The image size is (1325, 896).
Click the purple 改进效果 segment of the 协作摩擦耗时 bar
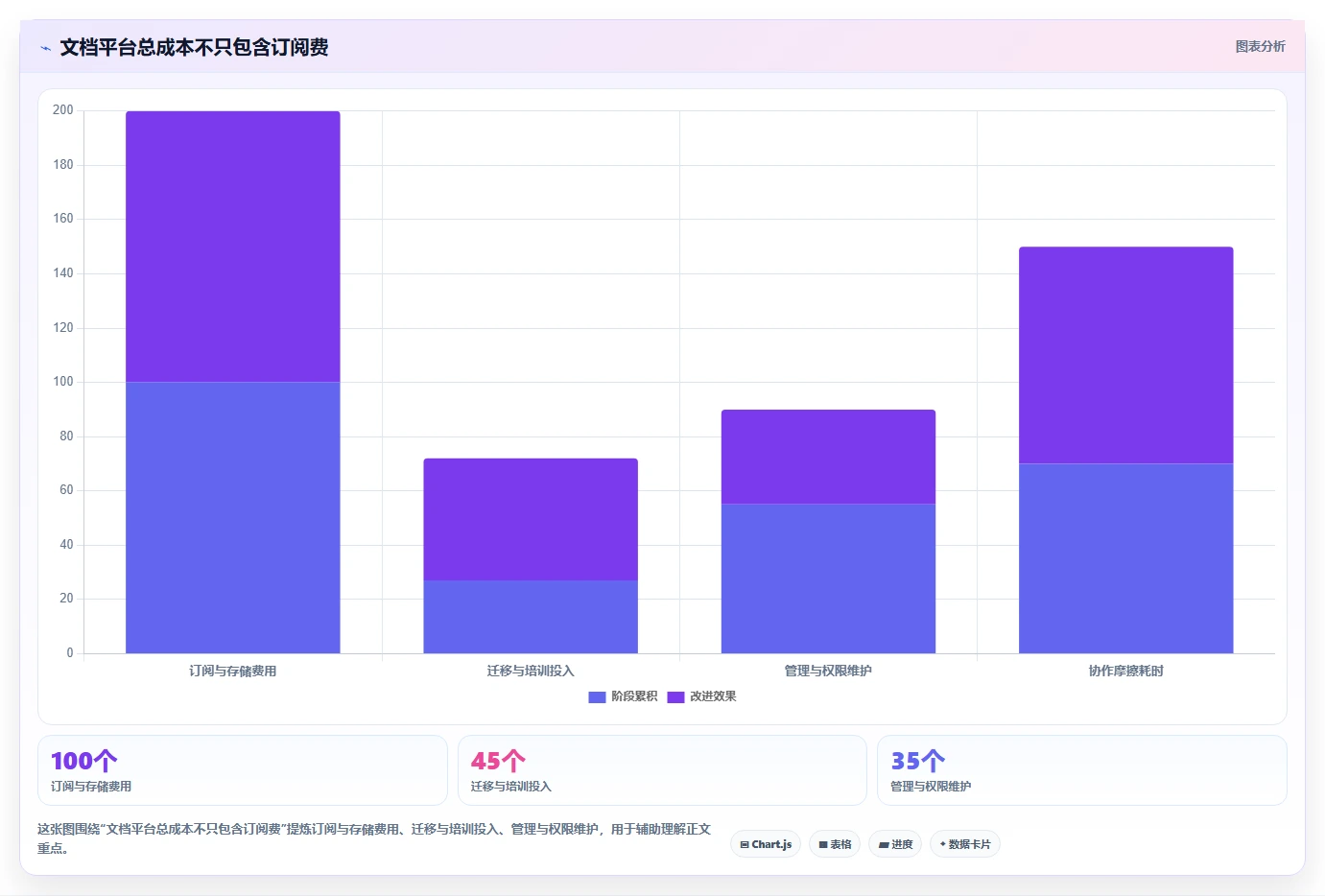[1125, 355]
